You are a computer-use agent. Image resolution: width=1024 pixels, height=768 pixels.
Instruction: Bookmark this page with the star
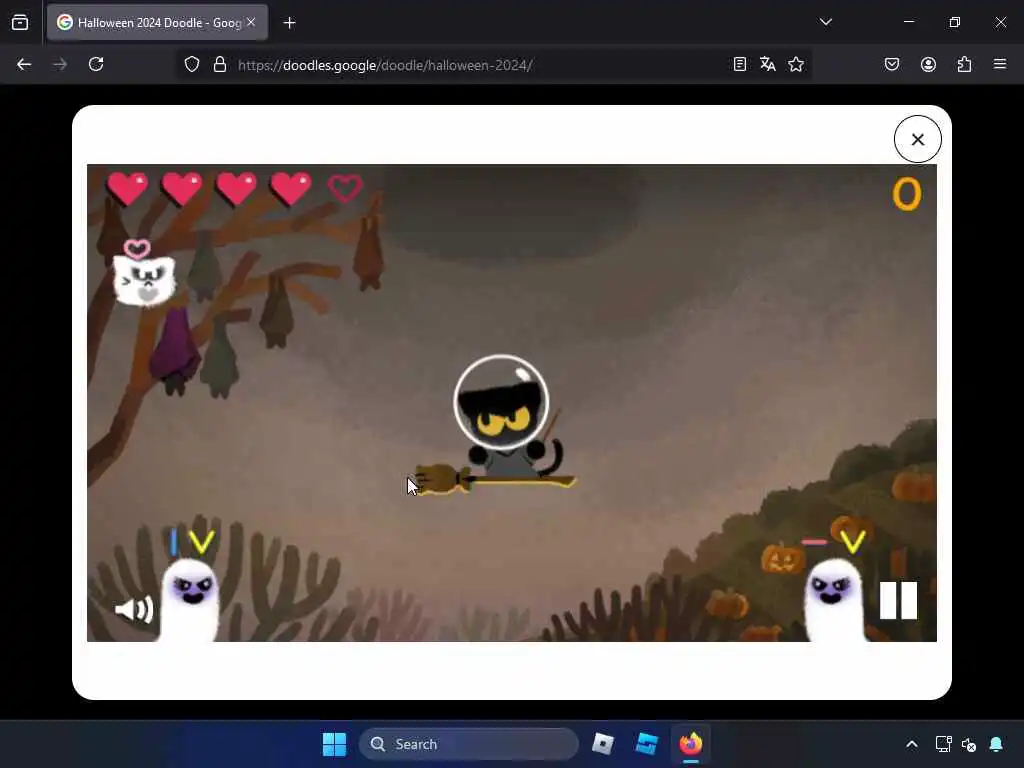point(795,64)
